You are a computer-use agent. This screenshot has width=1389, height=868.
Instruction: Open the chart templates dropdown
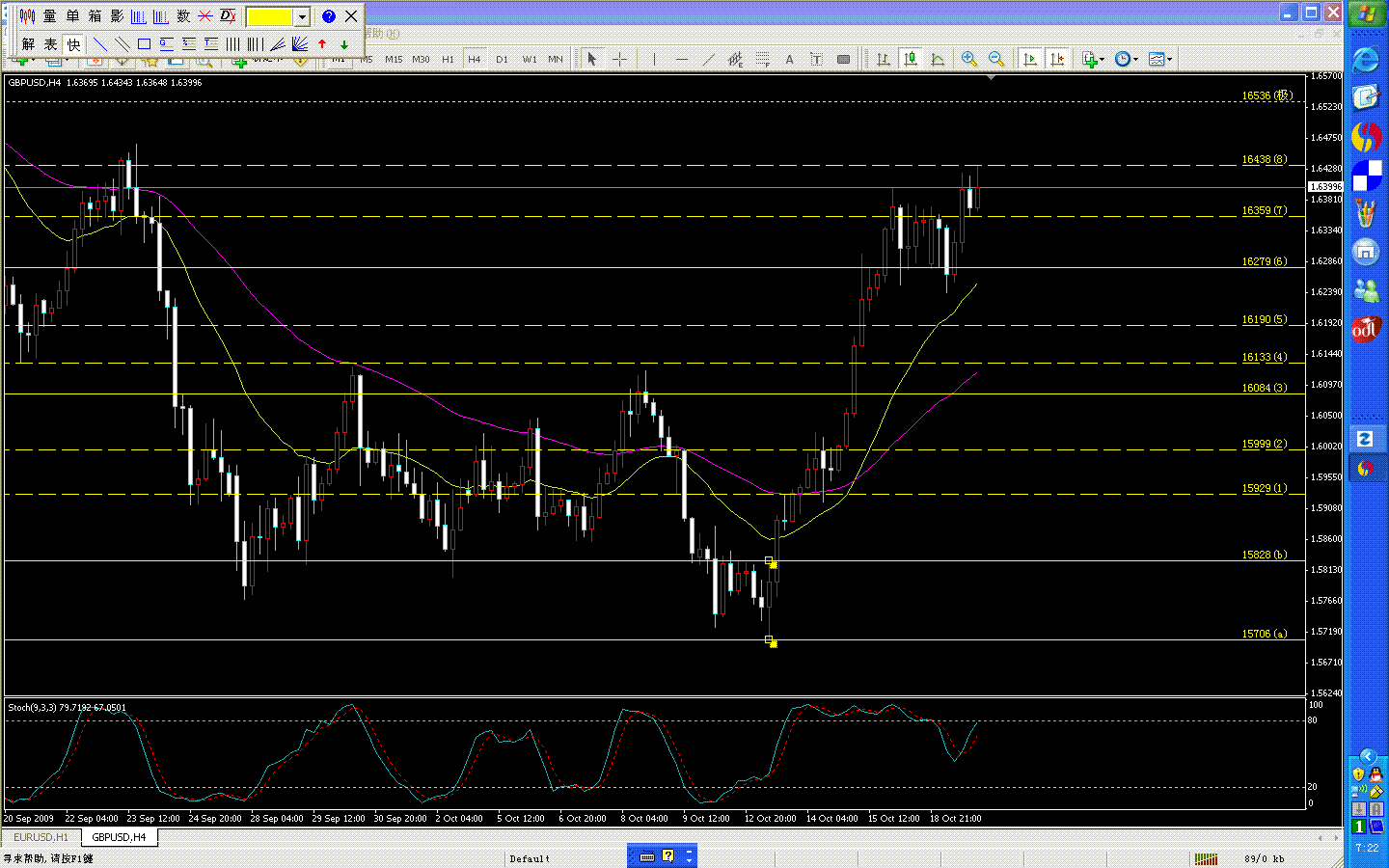[1160, 60]
